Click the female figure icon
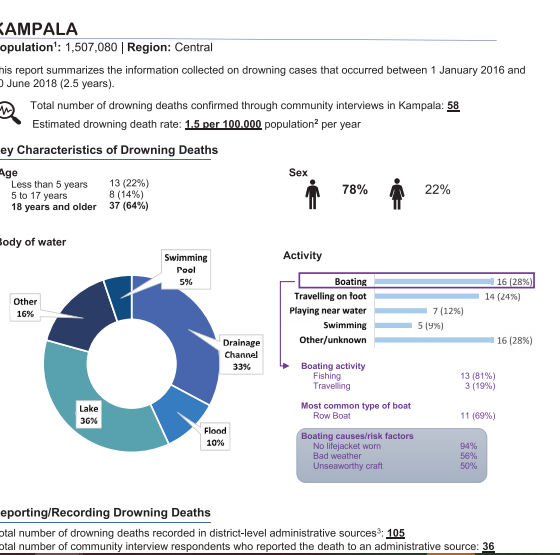 point(397,194)
